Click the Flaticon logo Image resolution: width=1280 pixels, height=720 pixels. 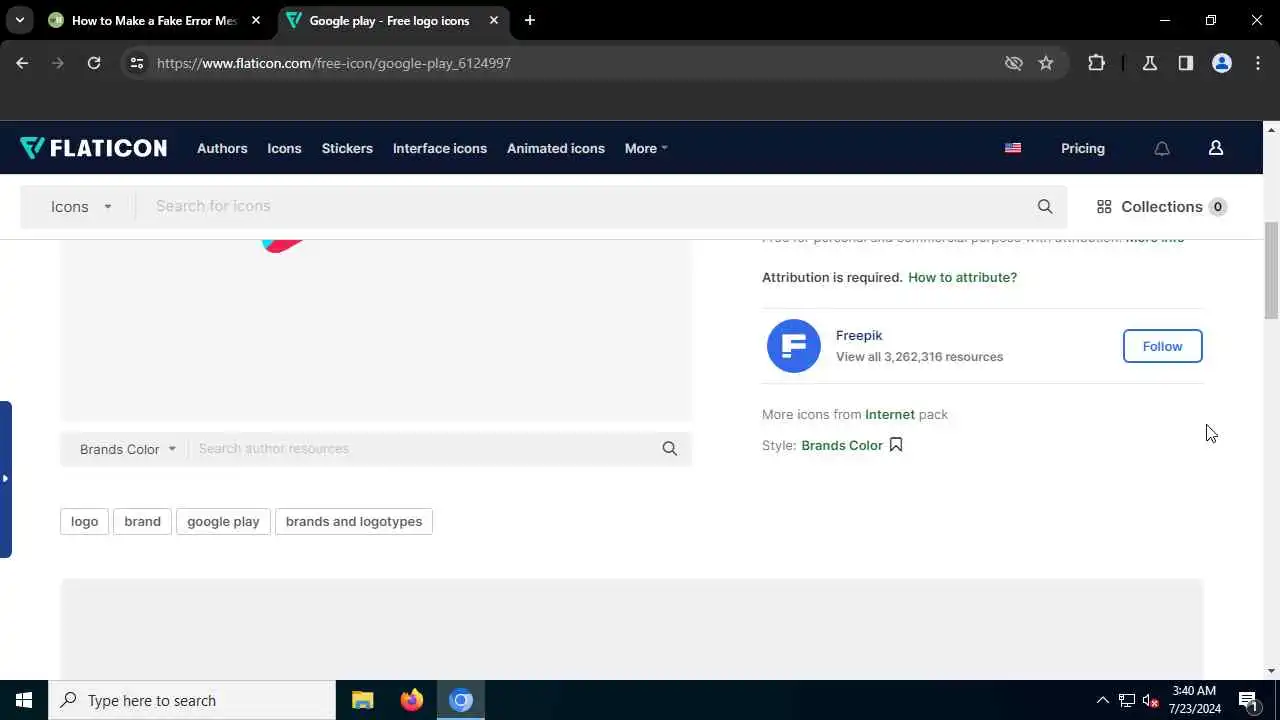pos(93,148)
